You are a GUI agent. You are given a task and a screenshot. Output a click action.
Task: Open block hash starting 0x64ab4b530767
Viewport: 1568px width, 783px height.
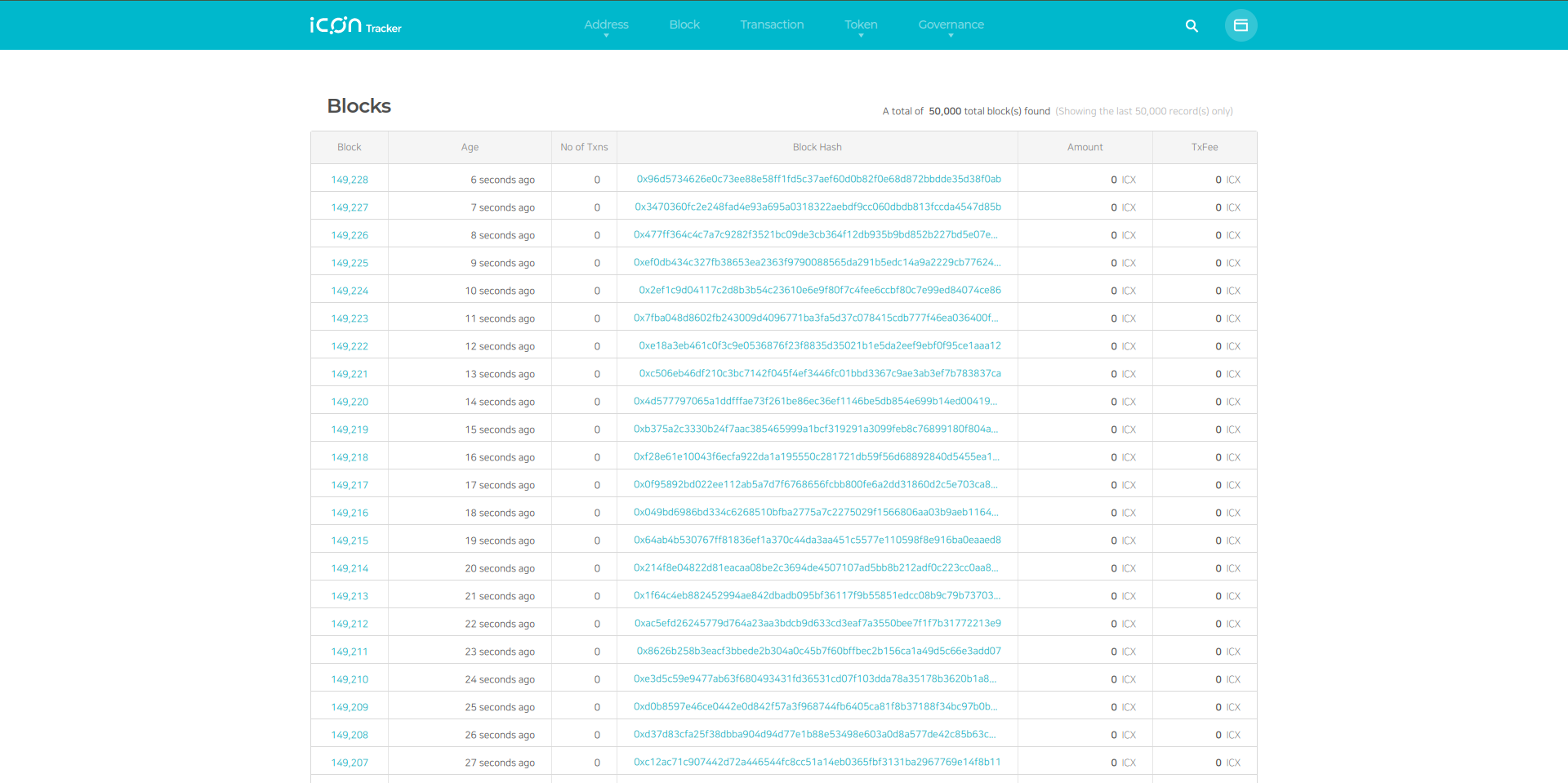pyautogui.click(x=817, y=540)
